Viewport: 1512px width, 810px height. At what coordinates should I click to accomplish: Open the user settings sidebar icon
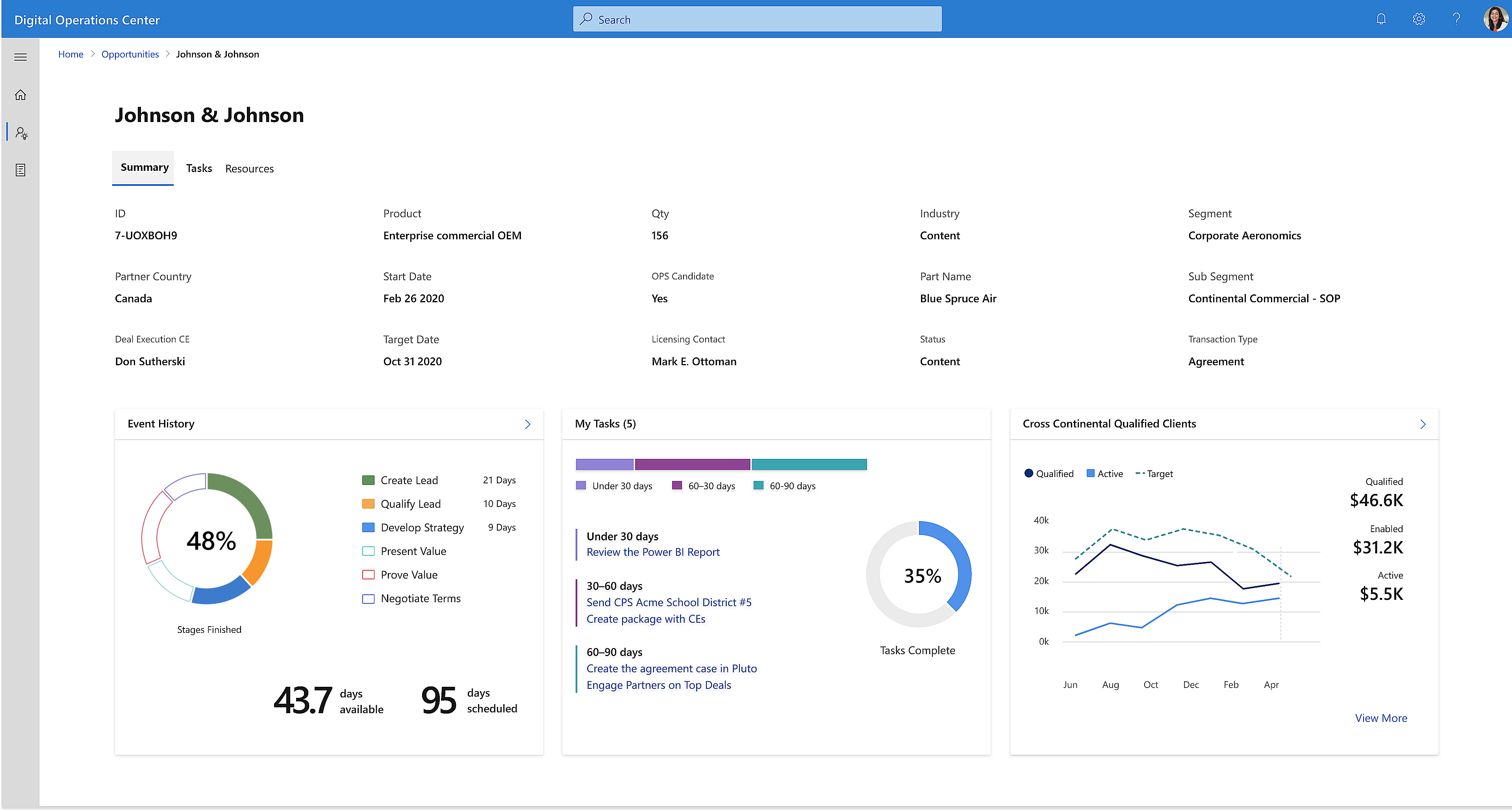click(21, 133)
